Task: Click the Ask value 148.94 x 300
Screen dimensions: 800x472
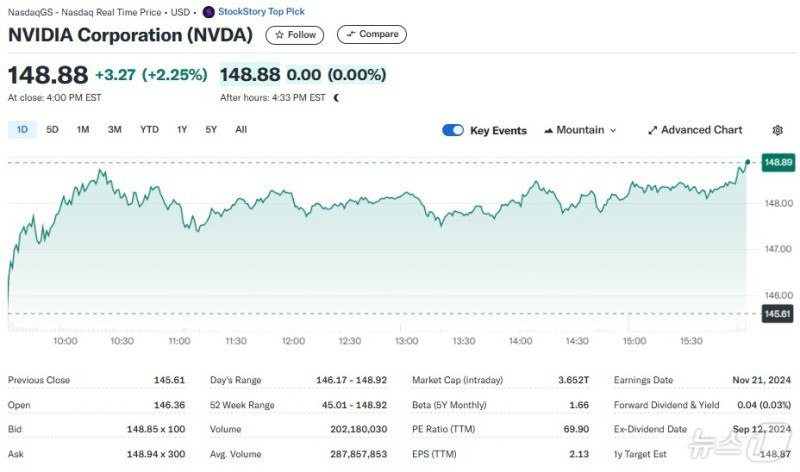Action: click(156, 454)
